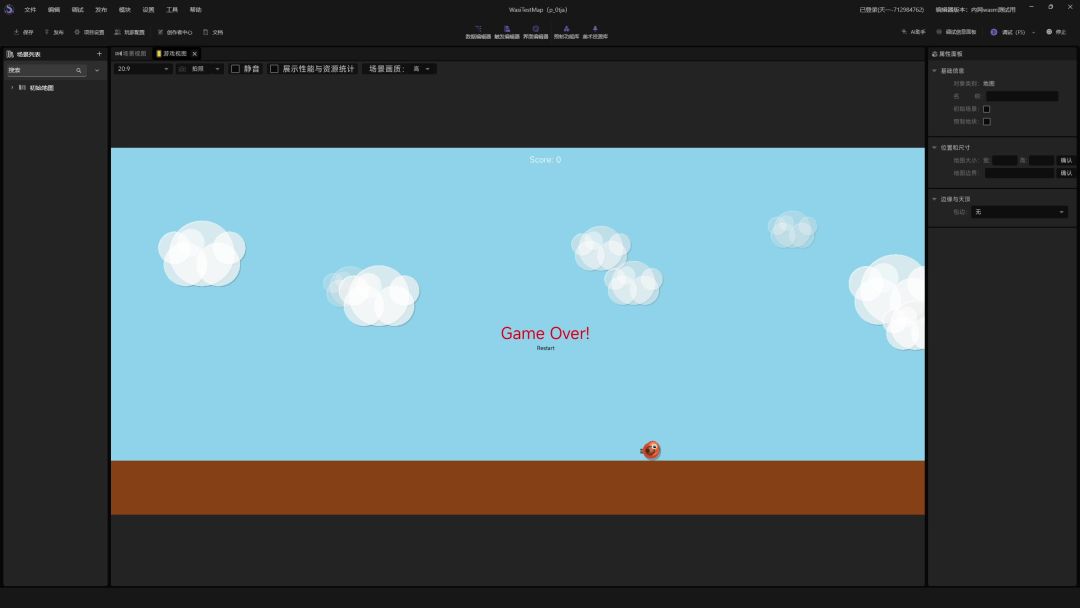The width and height of the screenshot is (1080, 608).
Task: Open the 20:9 aspect ratio dropdown
Action: [x=143, y=69]
